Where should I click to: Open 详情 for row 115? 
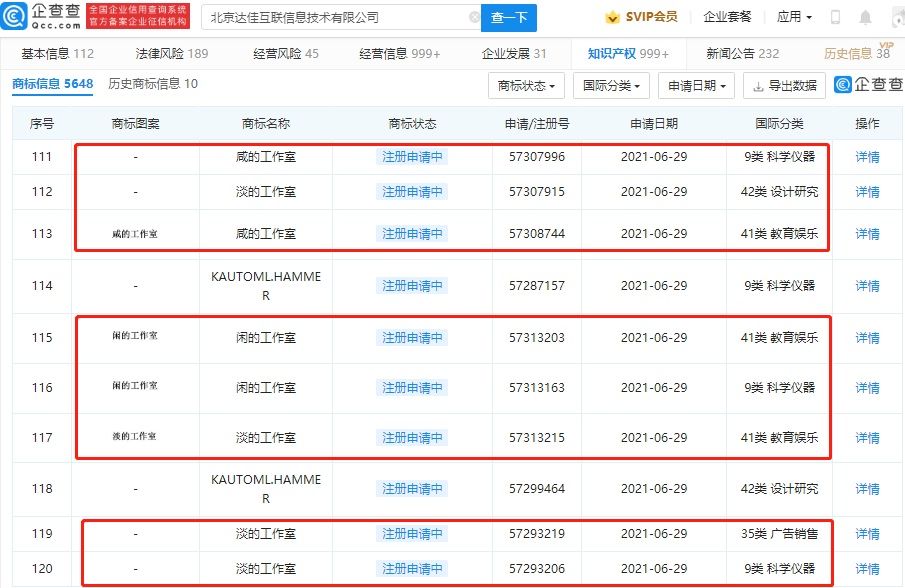(867, 338)
